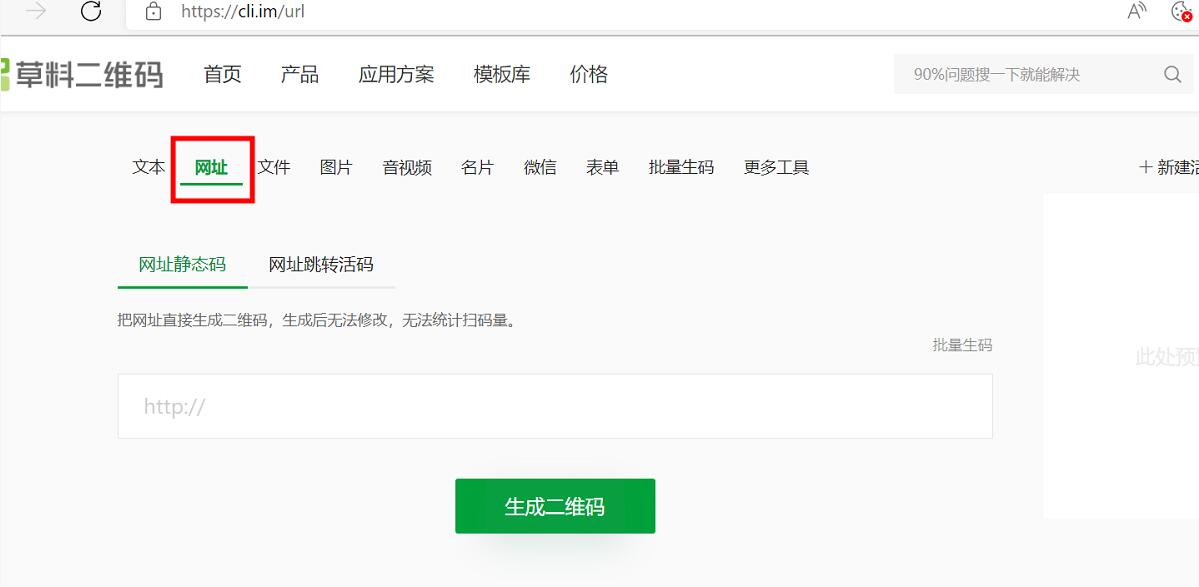Switch to the 网址跳转活码 tab
This screenshot has height=587, width=1199.
[x=321, y=265]
